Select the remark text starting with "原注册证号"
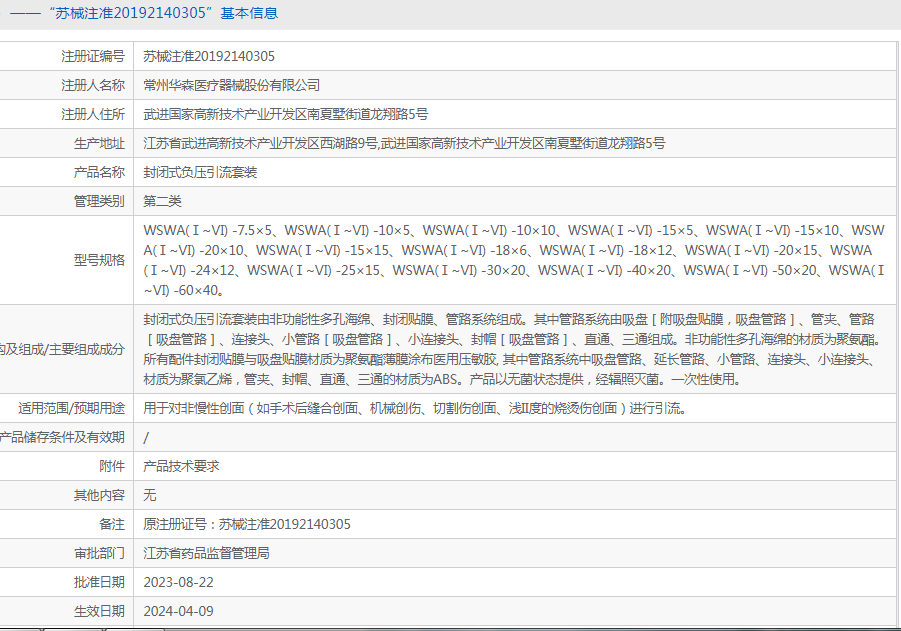 click(x=247, y=524)
